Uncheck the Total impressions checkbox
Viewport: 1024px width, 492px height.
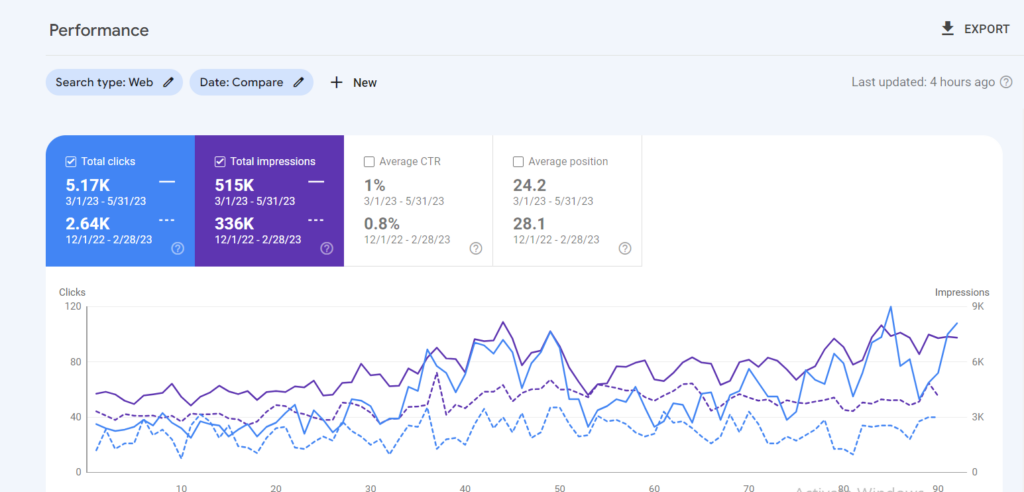click(x=220, y=161)
